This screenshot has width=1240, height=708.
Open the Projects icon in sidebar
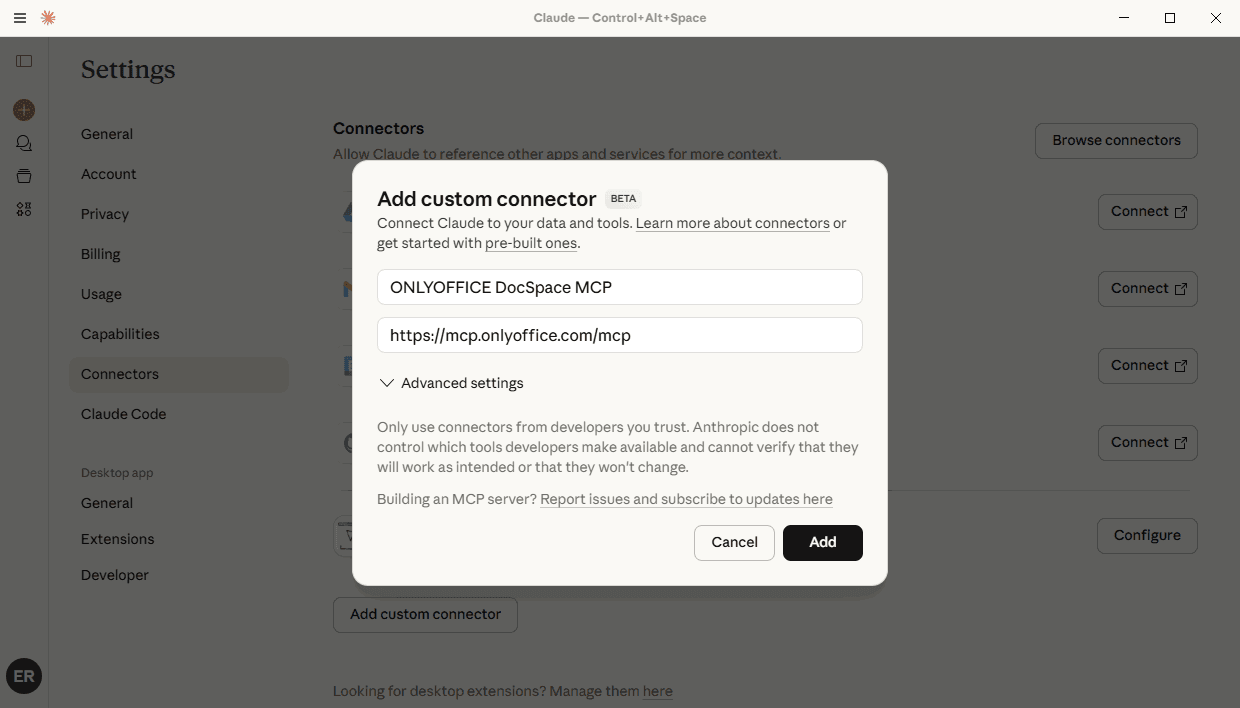click(24, 176)
